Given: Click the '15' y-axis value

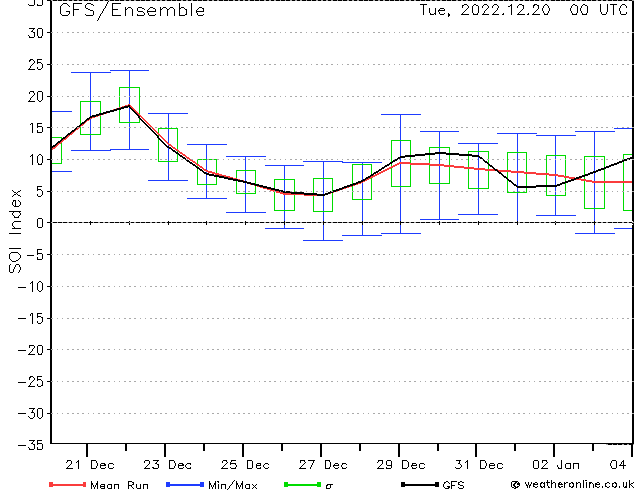Looking at the screenshot, I should (x=36, y=128).
